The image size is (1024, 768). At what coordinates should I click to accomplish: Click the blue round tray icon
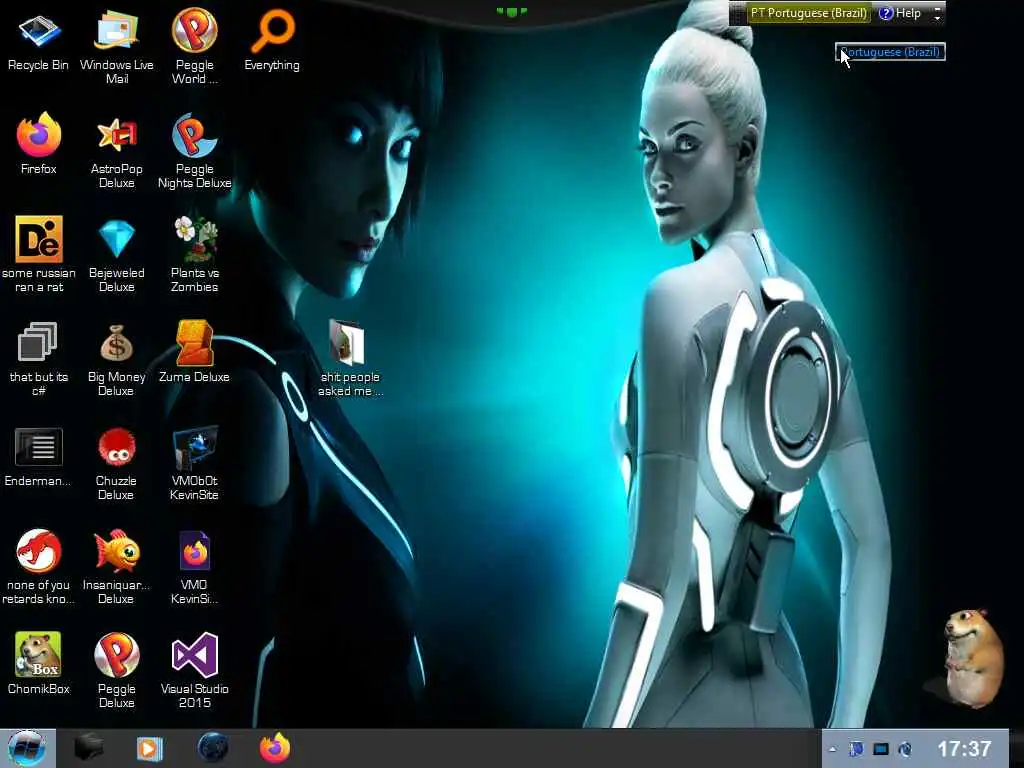[x=905, y=749]
